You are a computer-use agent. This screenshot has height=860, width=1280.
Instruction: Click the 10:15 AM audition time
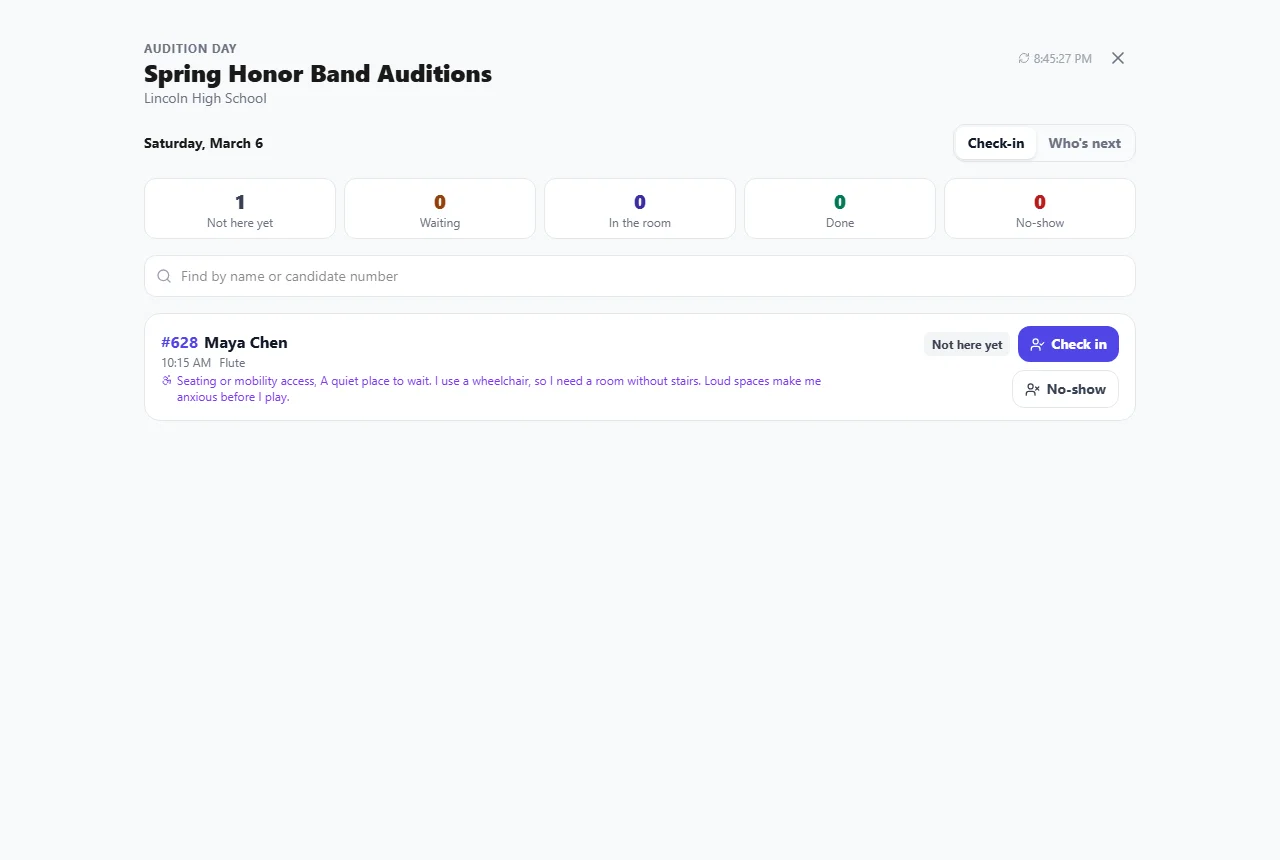(186, 363)
